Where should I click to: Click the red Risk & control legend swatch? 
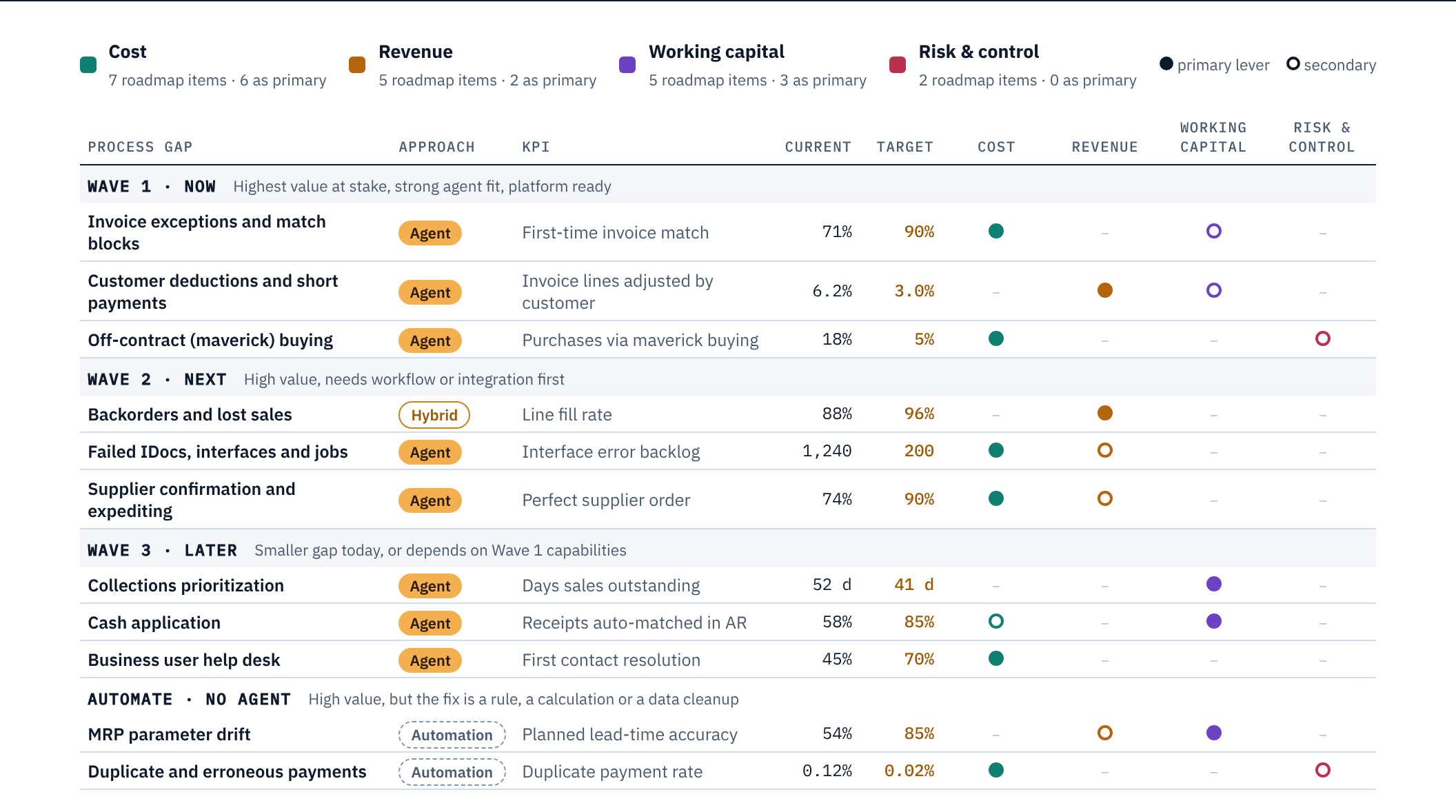[898, 65]
